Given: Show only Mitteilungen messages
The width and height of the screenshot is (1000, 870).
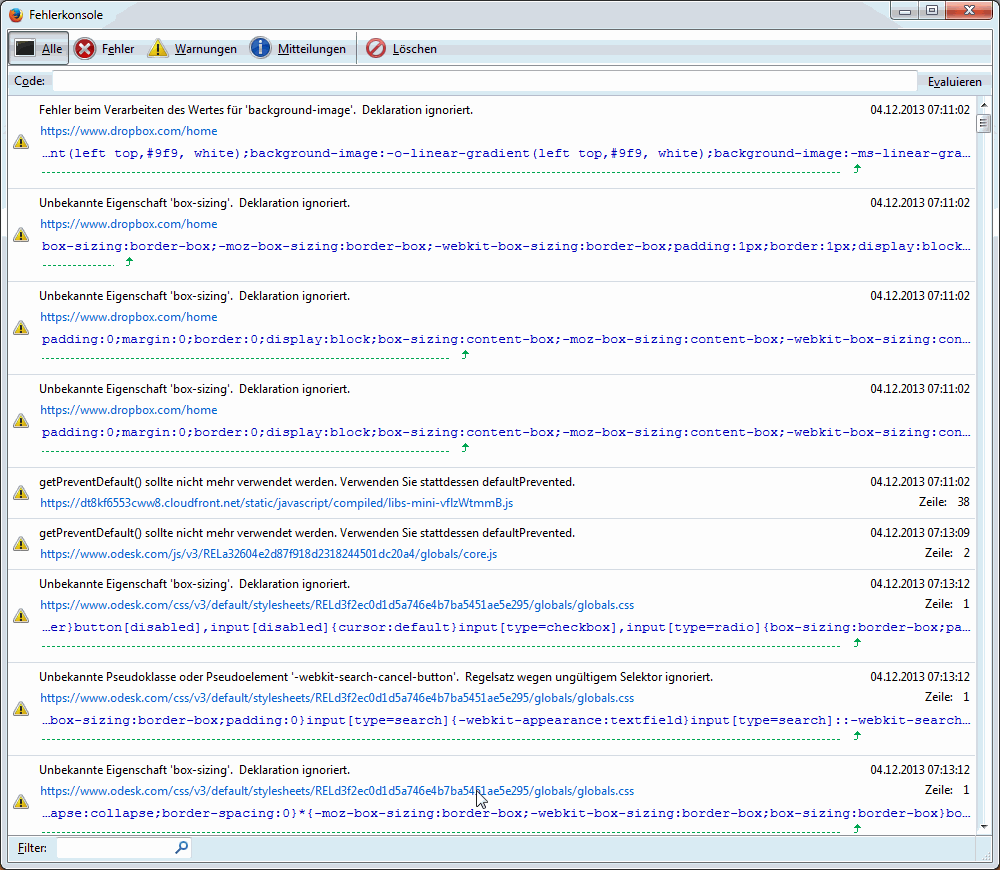Looking at the screenshot, I should (298, 48).
